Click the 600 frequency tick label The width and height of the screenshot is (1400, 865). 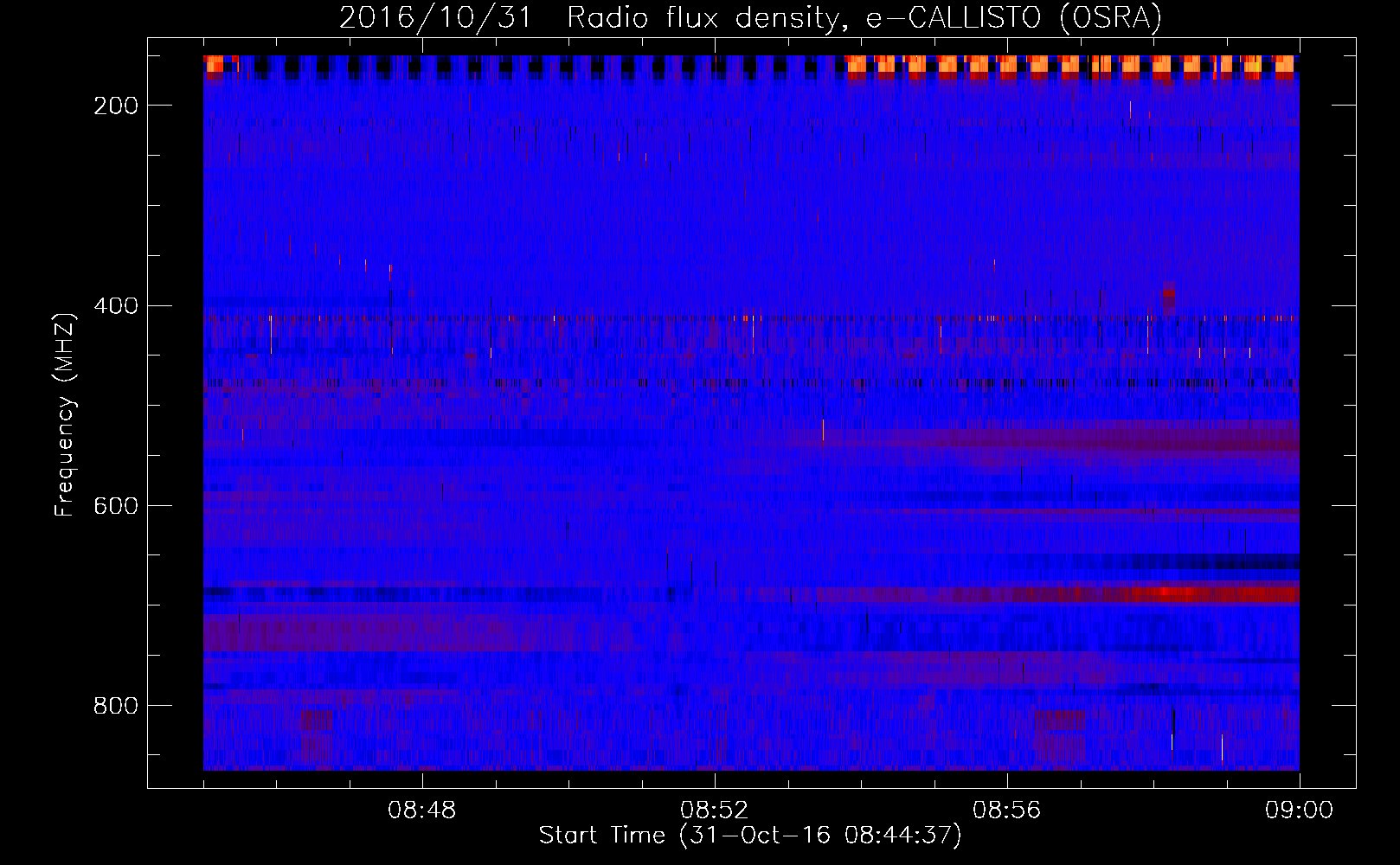116,506
